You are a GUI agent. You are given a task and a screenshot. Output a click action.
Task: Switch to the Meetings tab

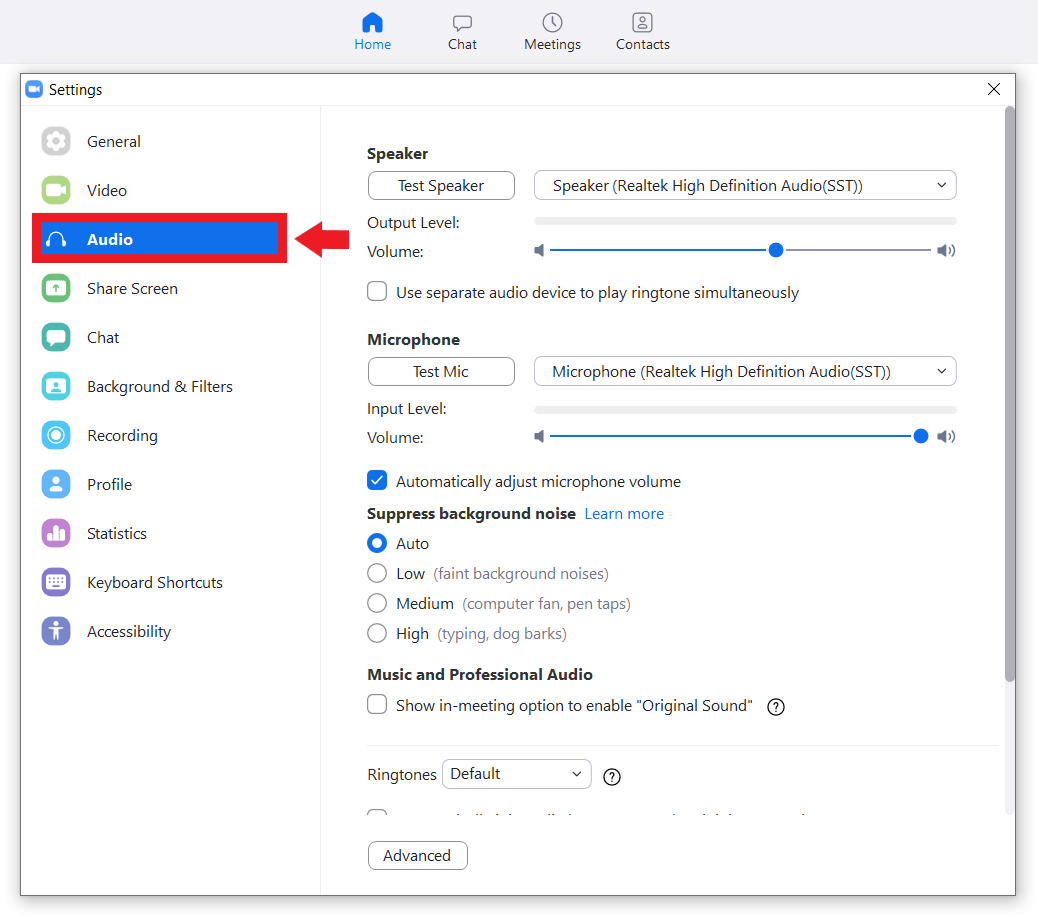pyautogui.click(x=552, y=32)
